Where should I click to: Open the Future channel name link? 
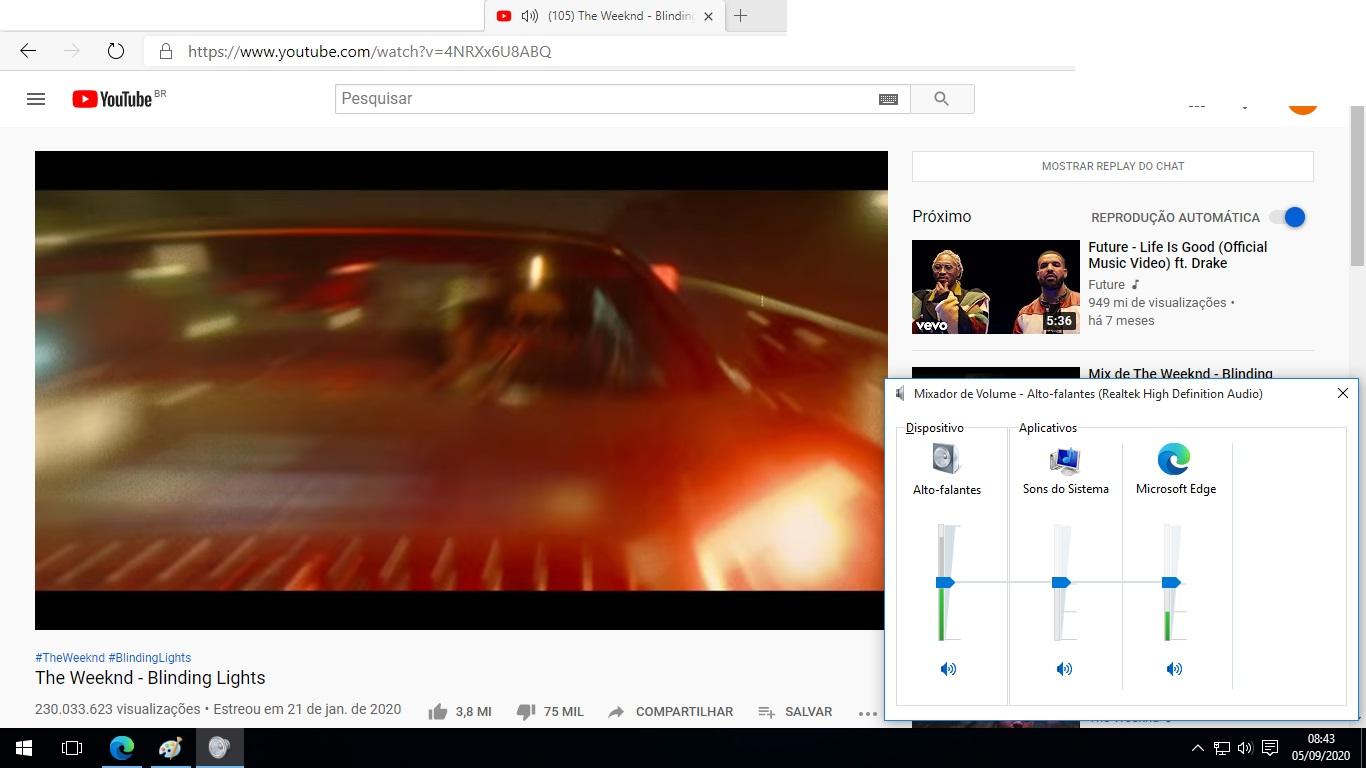click(1107, 285)
